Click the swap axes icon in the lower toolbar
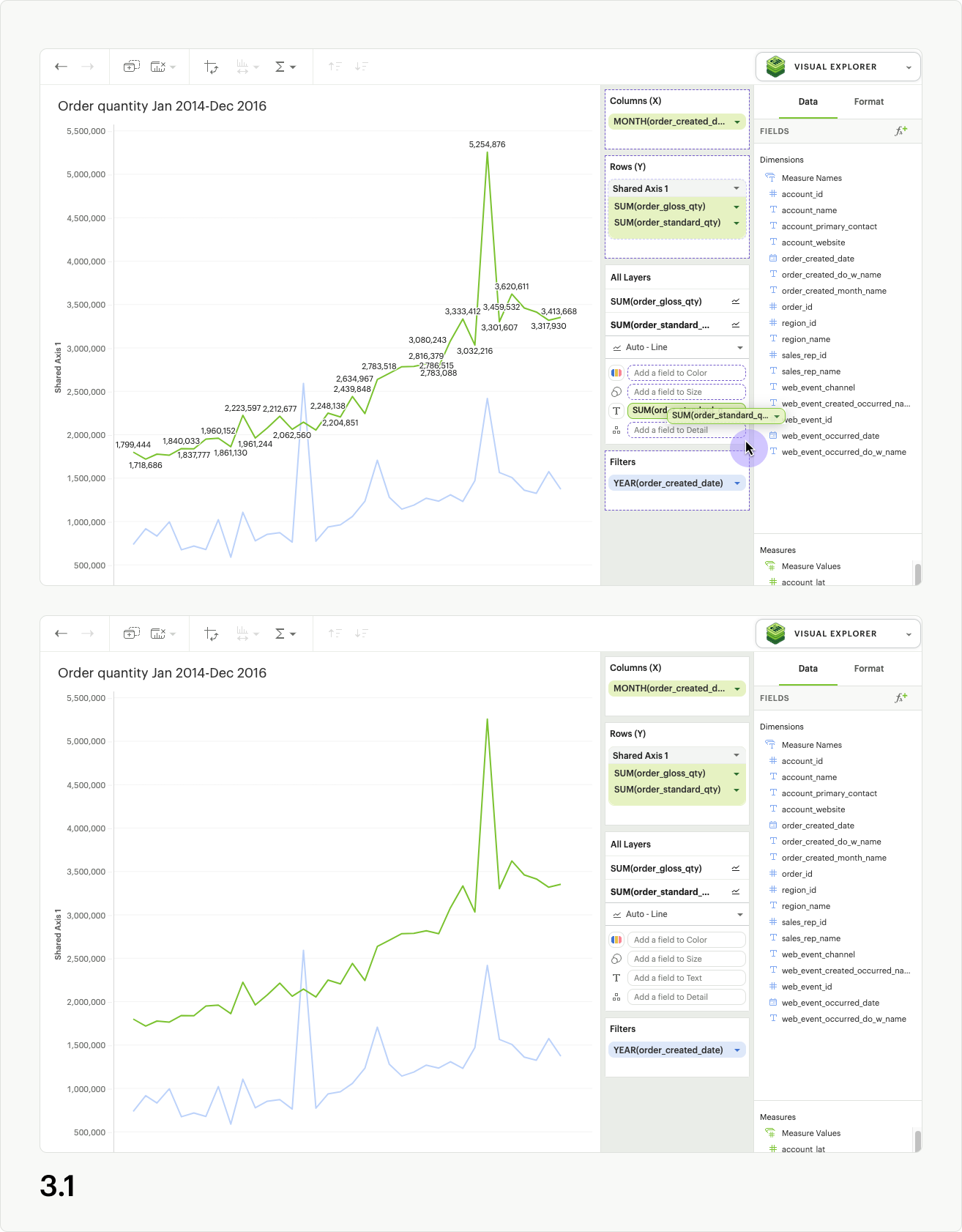The height and width of the screenshot is (1232, 962). 212,634
